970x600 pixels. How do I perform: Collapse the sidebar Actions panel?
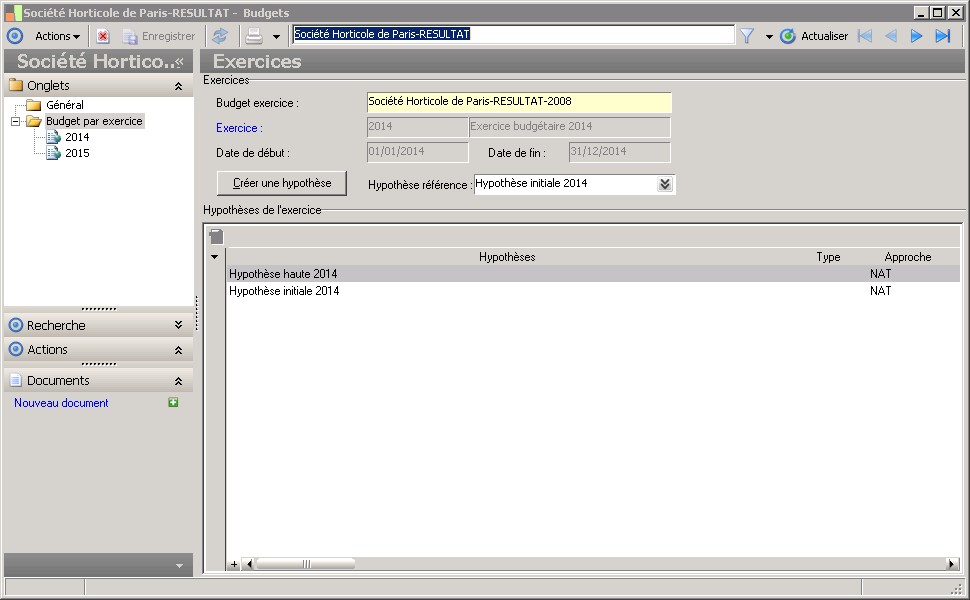pos(178,350)
